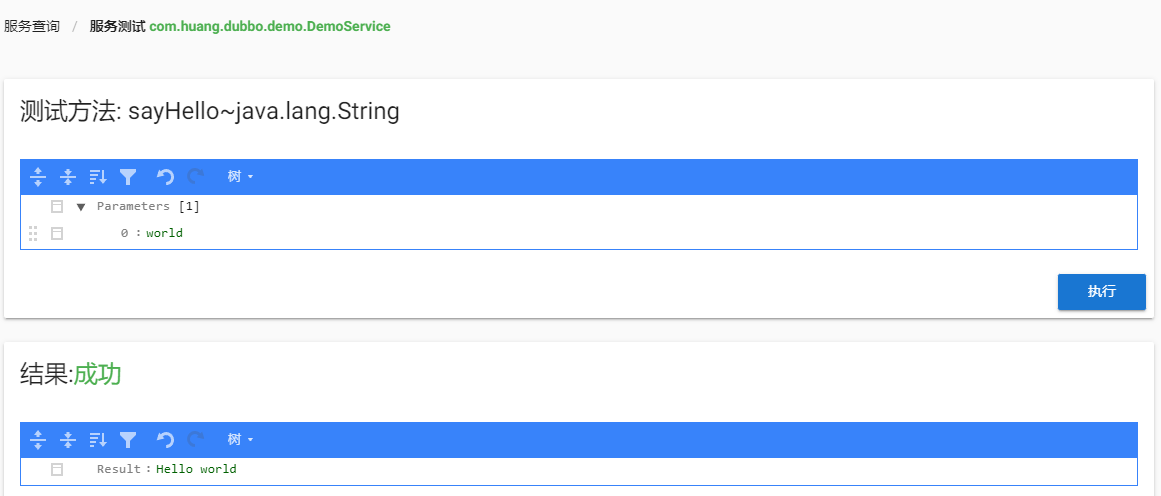The height and width of the screenshot is (496, 1161).
Task: Expand all fields in result editor
Action: (38, 440)
